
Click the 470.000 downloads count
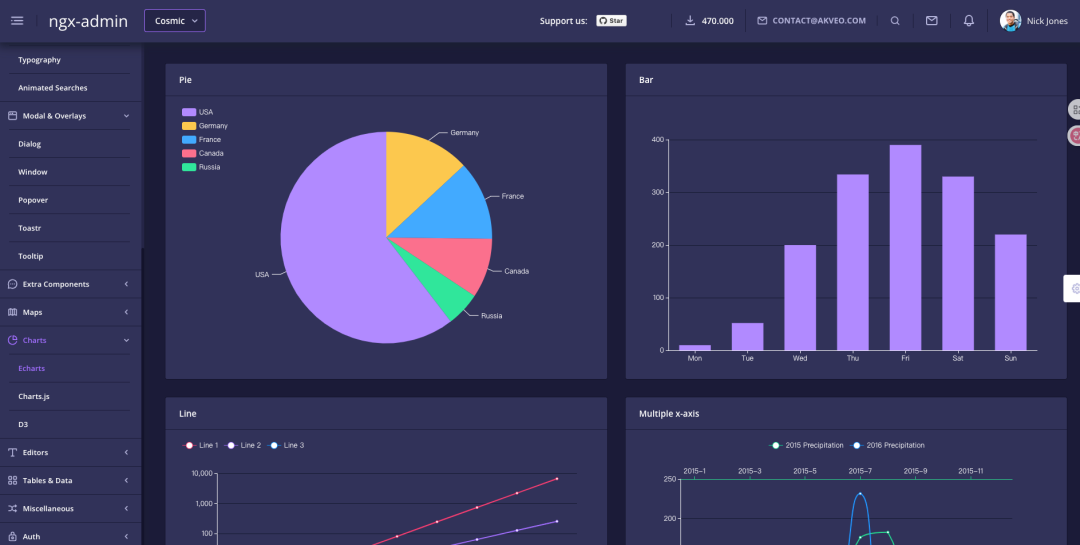[x=718, y=21]
